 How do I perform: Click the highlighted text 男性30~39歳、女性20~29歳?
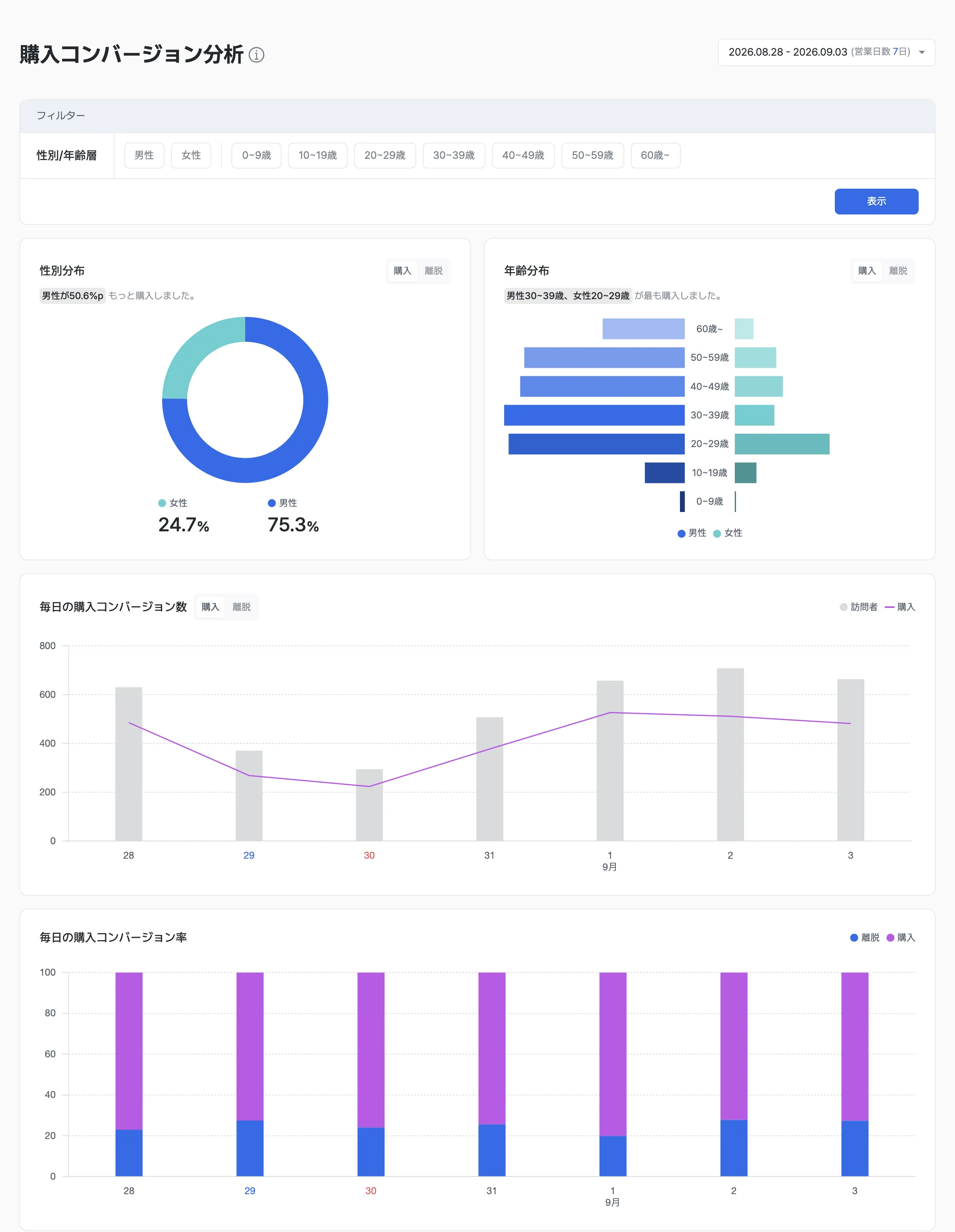tap(568, 296)
